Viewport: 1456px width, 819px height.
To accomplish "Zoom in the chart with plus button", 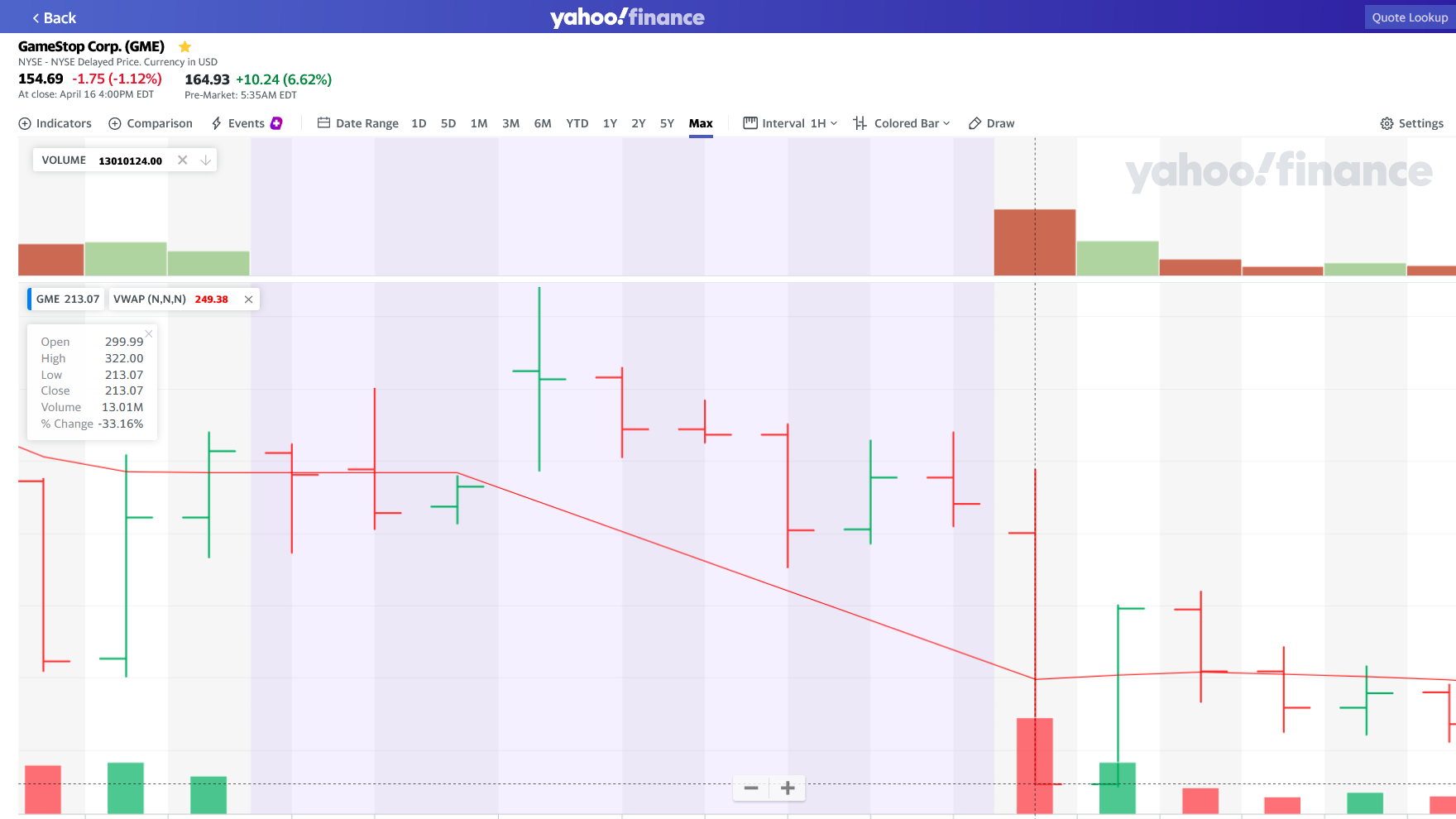I will click(788, 788).
